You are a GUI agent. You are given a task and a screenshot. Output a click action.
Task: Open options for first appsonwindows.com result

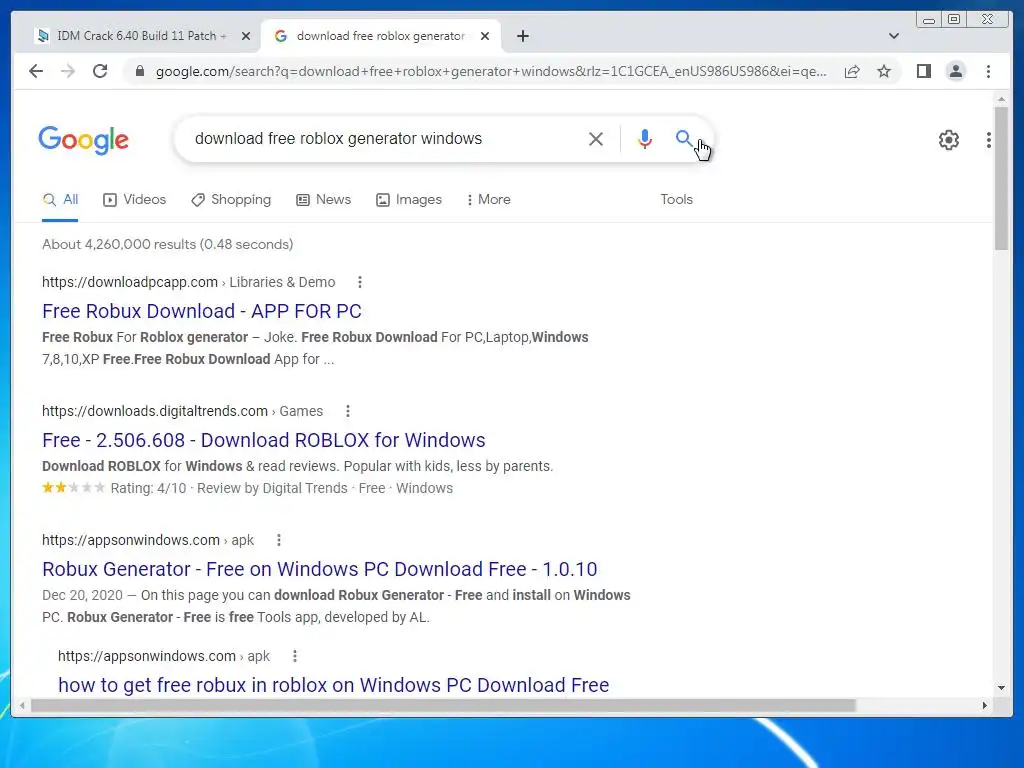pos(279,540)
